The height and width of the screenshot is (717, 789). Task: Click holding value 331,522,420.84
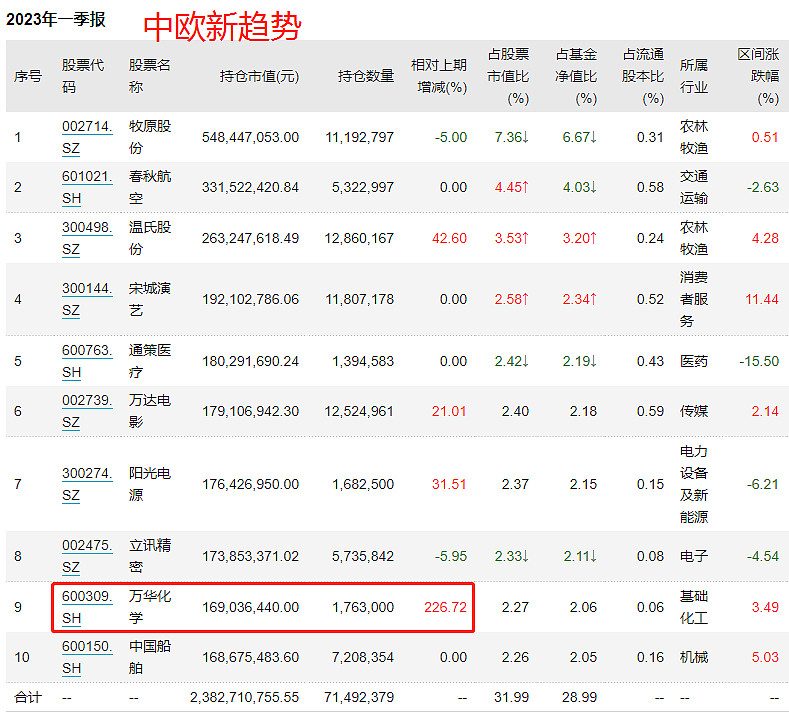(251, 188)
